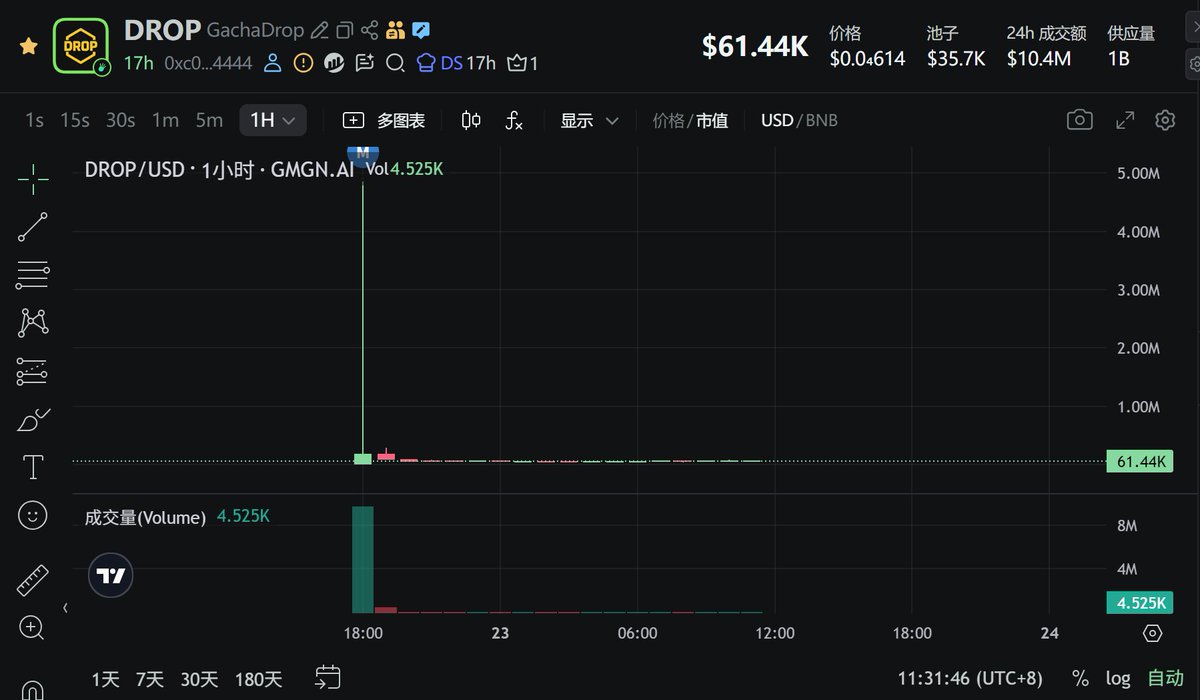Copy the 0xc0...4444 contract address
Image resolution: width=1200 pixels, height=700 pixels.
[208, 63]
